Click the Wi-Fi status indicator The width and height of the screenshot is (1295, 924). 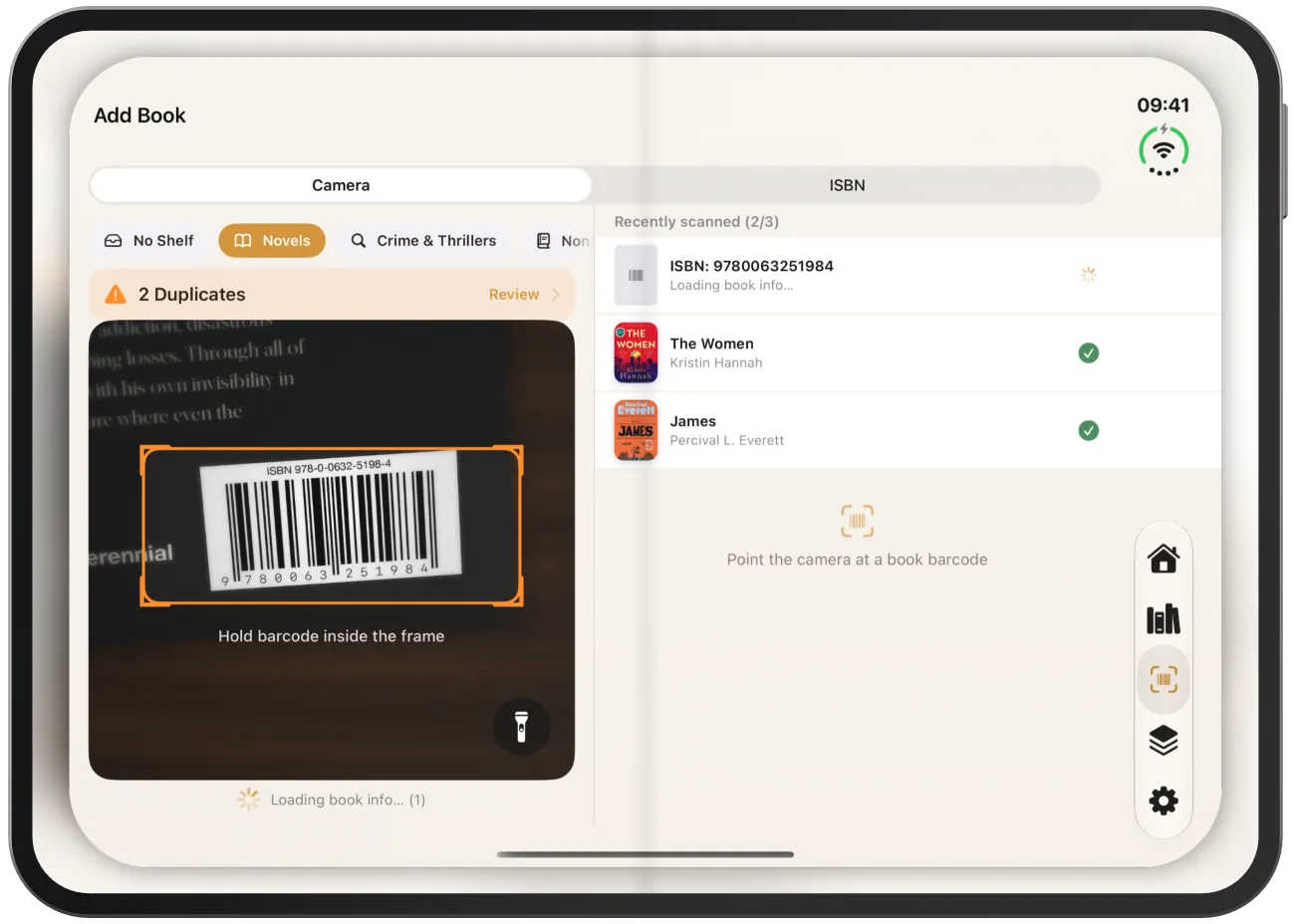pyautogui.click(x=1164, y=150)
